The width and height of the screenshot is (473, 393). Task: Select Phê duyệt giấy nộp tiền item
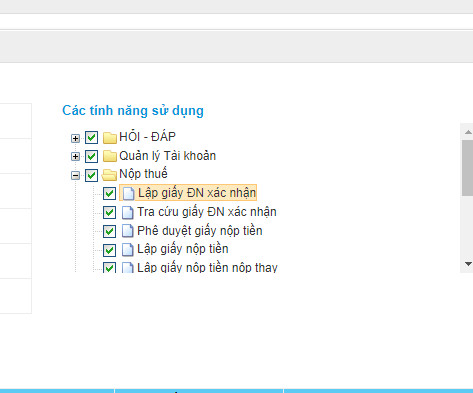coord(200,231)
